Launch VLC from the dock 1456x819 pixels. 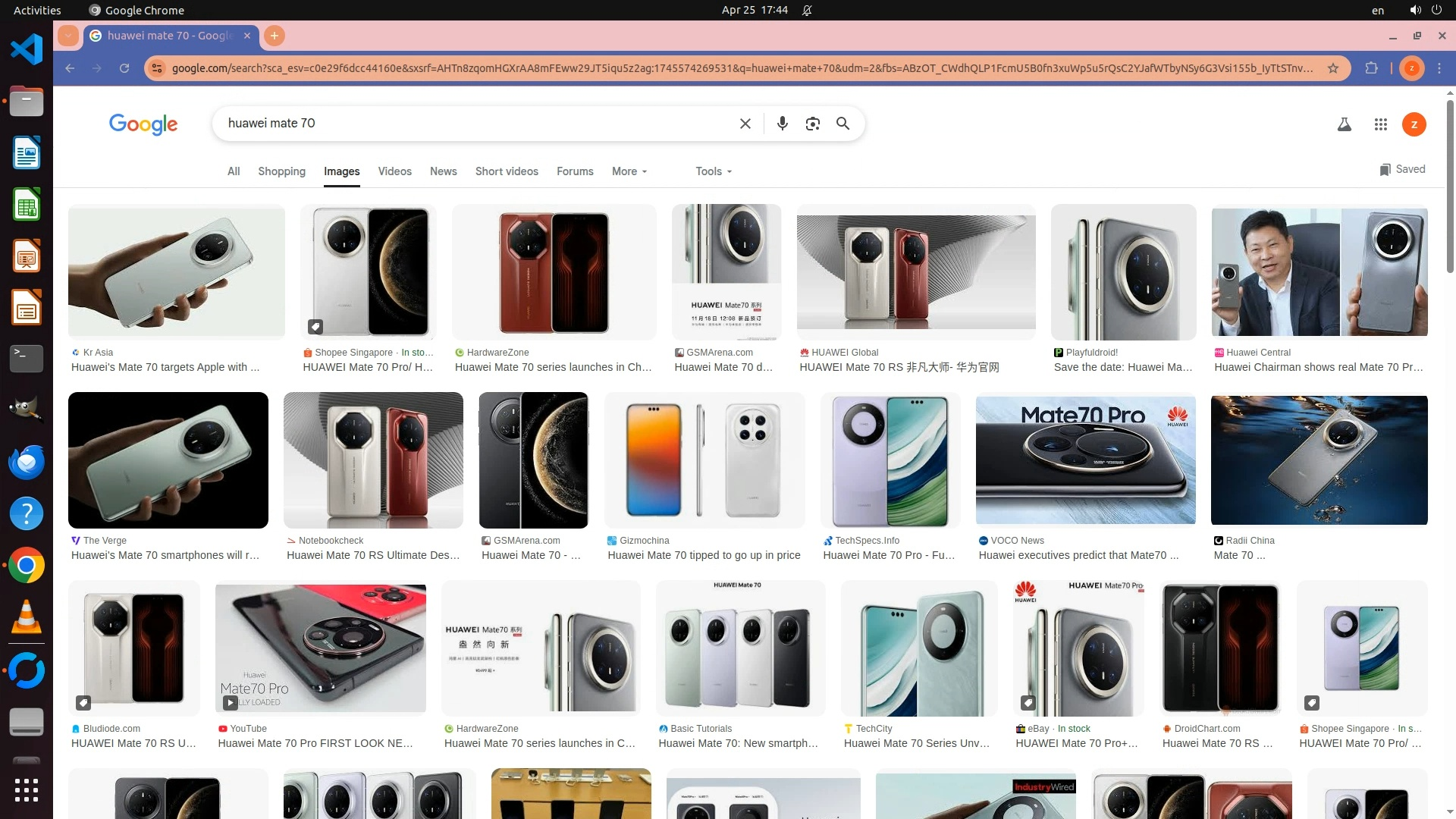coord(26,617)
